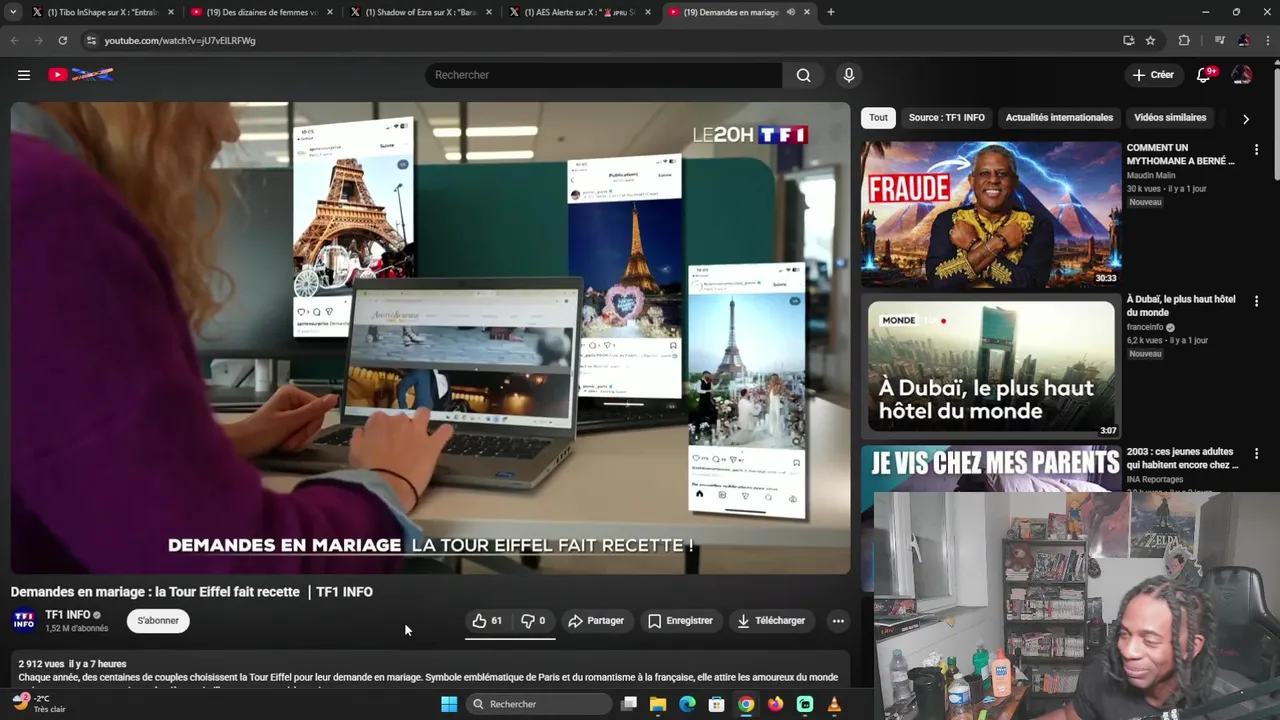1280x720 pixels.
Task: Start voice search with the microphone icon
Action: 849,75
